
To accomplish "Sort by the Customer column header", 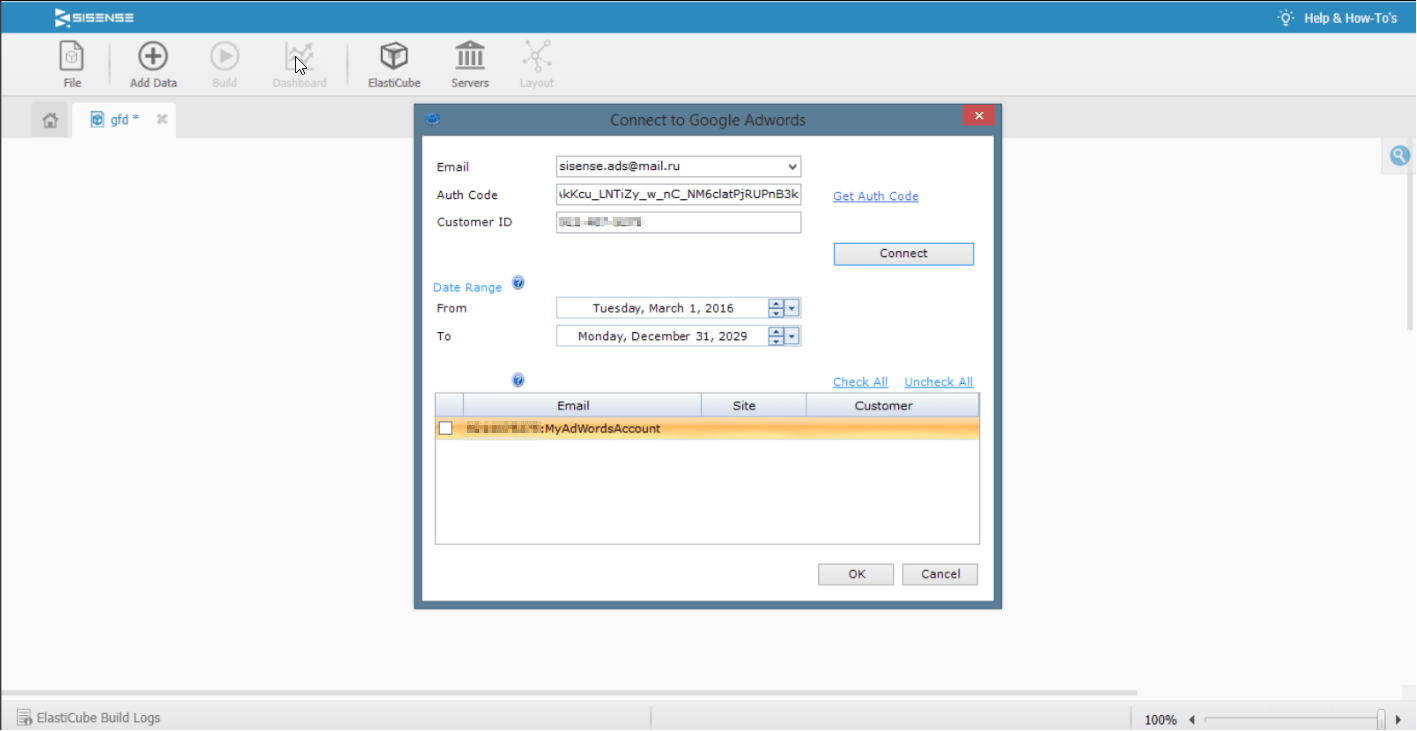I will pos(883,405).
